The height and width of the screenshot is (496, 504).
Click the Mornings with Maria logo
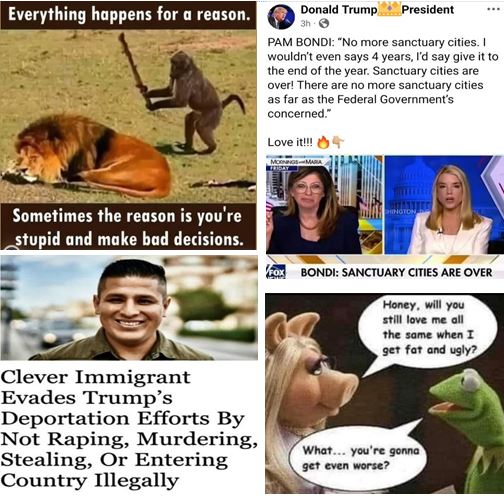click(297, 163)
